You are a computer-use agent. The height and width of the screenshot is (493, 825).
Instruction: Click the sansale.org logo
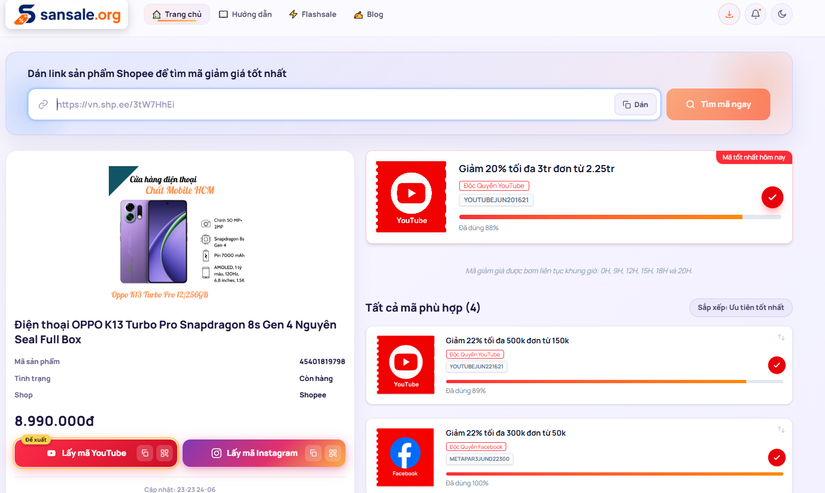click(67, 14)
